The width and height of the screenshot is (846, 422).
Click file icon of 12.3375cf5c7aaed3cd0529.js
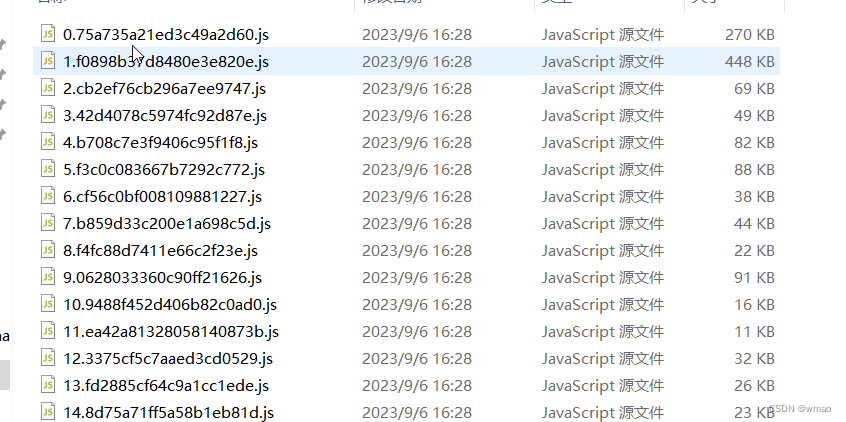48,357
